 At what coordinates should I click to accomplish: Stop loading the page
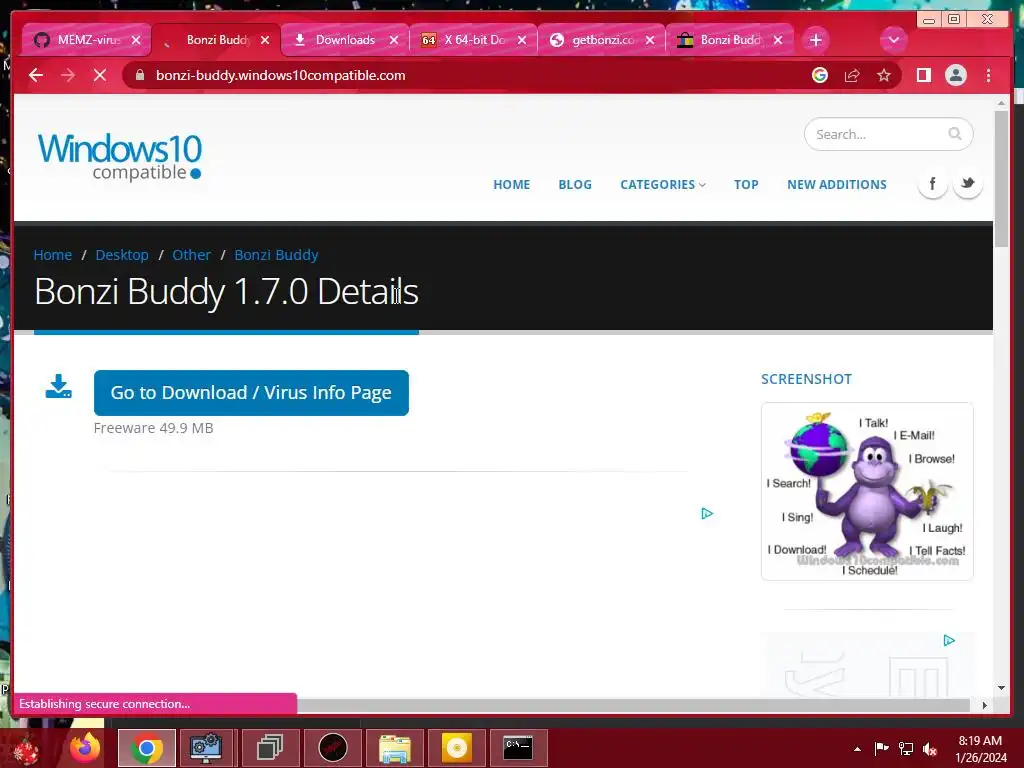(x=99, y=76)
